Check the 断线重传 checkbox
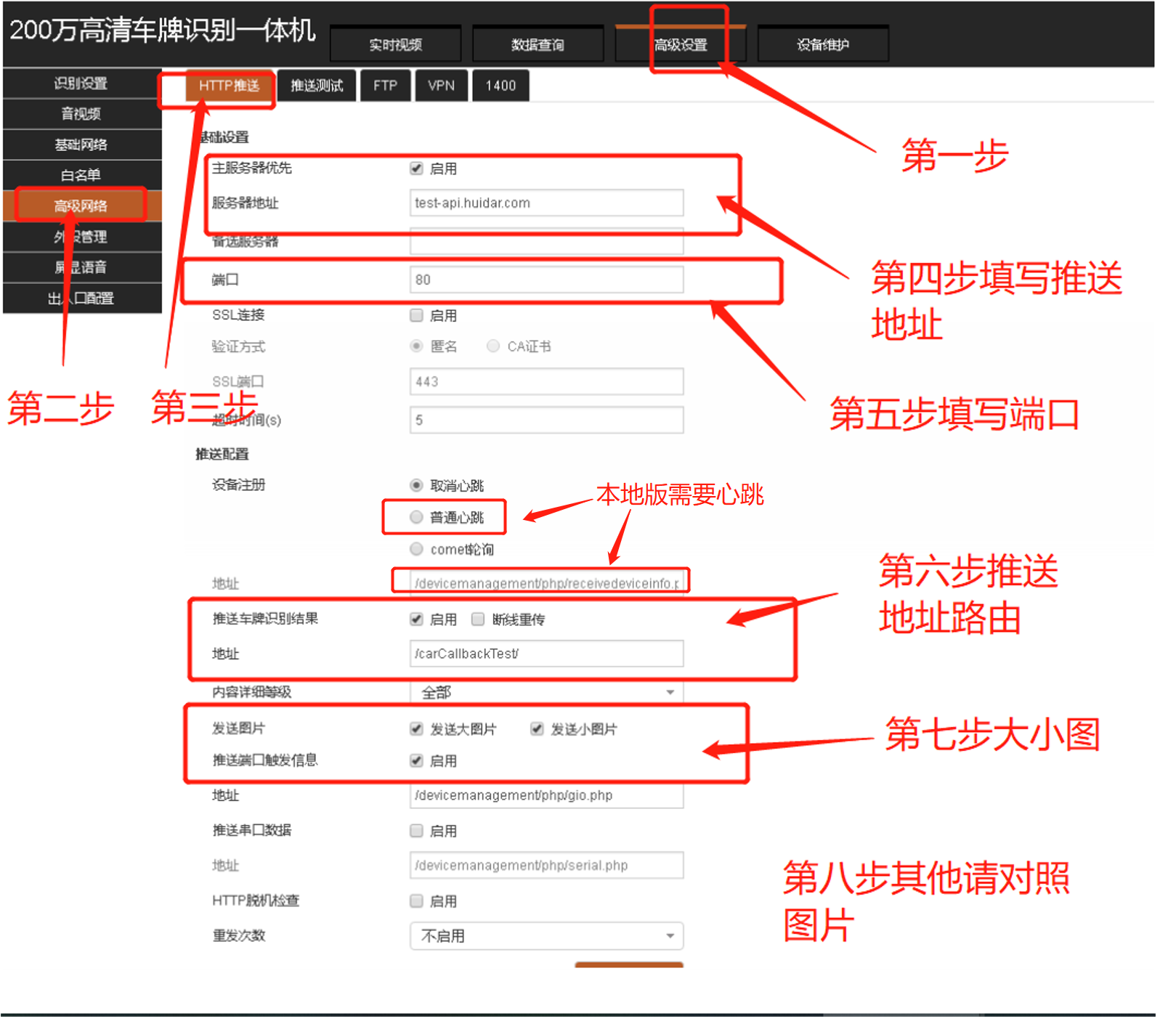Viewport: 1176px width, 1024px height. (x=478, y=619)
